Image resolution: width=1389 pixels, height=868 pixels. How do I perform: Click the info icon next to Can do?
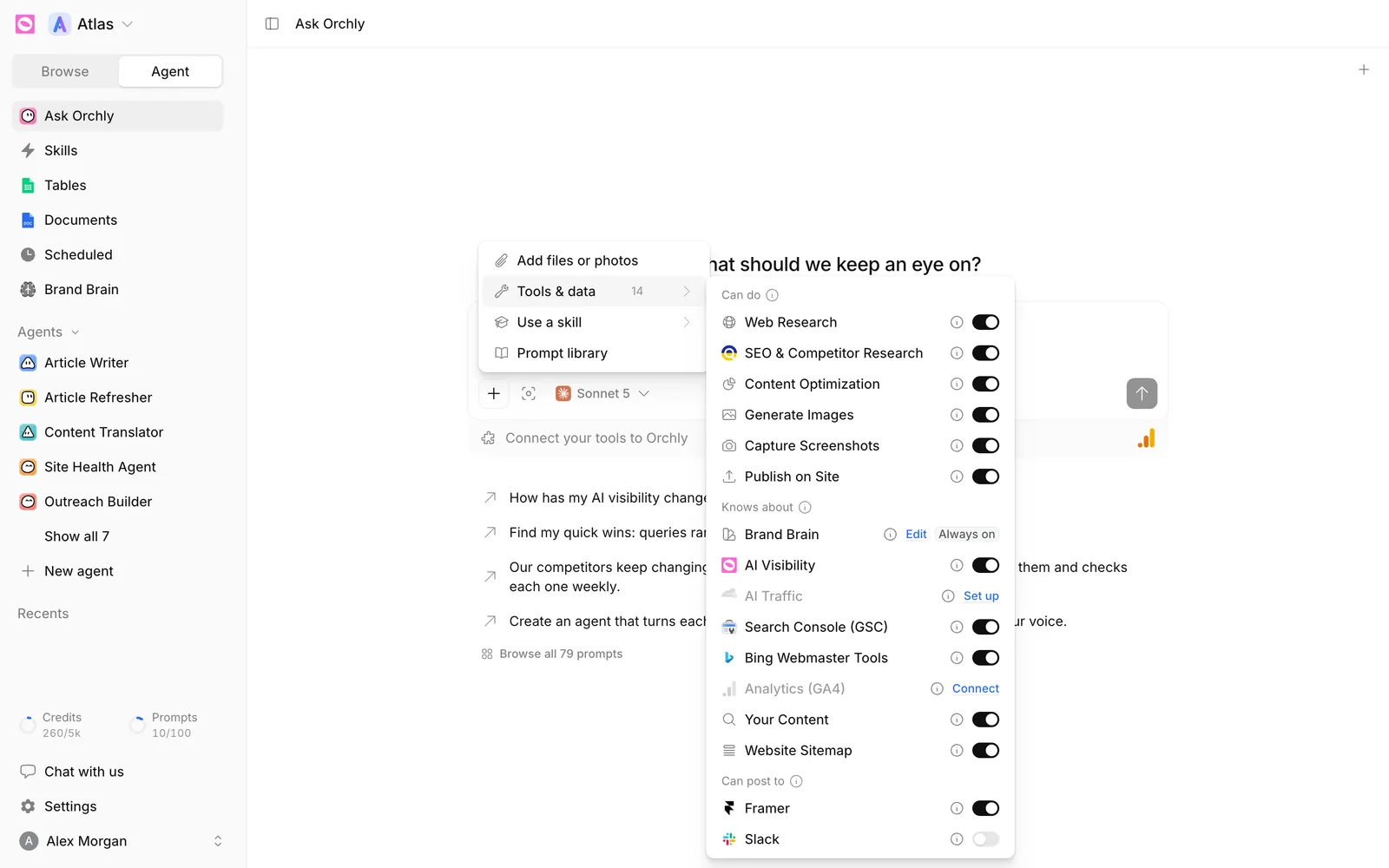click(772, 295)
